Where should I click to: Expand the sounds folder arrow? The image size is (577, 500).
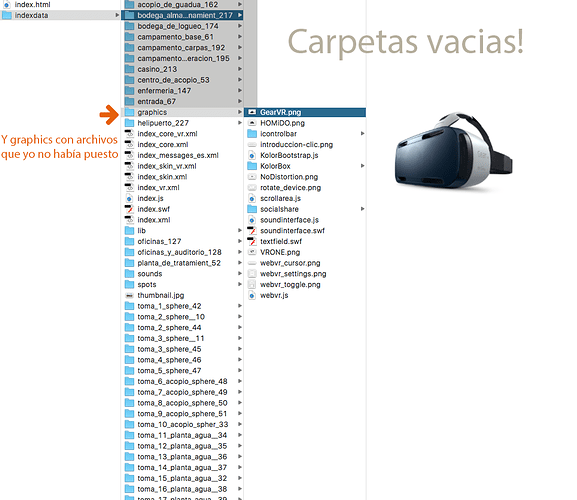pyautogui.click(x=240, y=274)
